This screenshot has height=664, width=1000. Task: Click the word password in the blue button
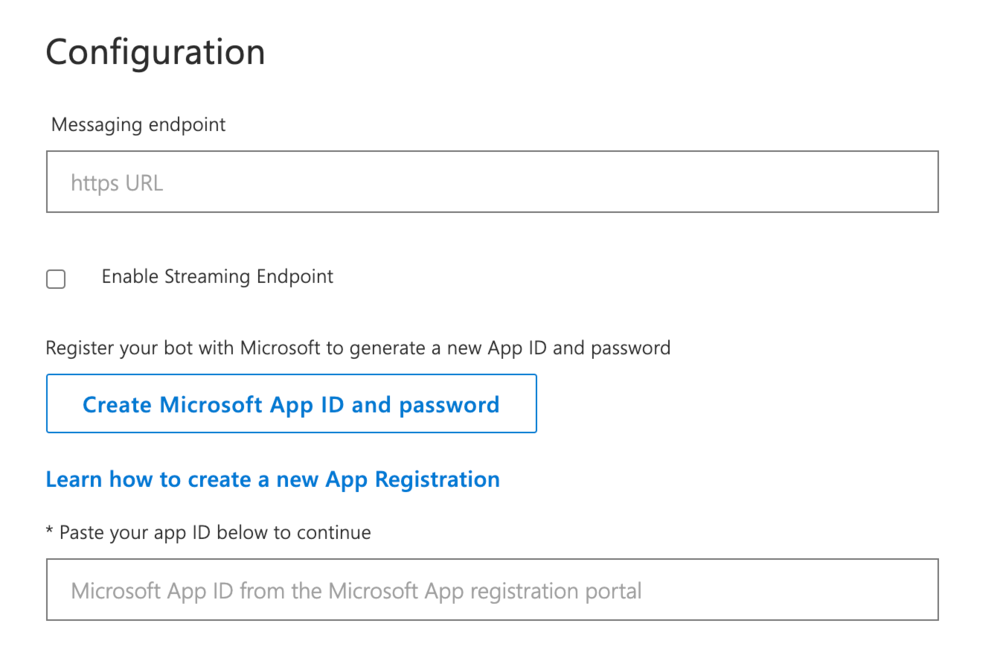(449, 405)
